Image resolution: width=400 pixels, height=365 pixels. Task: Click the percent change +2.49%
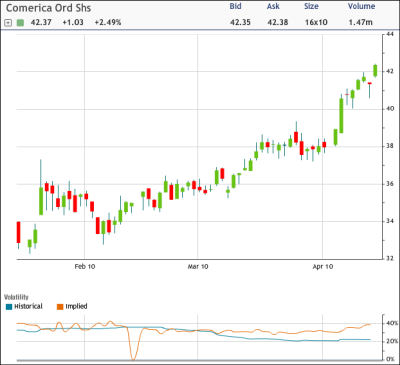[108, 22]
